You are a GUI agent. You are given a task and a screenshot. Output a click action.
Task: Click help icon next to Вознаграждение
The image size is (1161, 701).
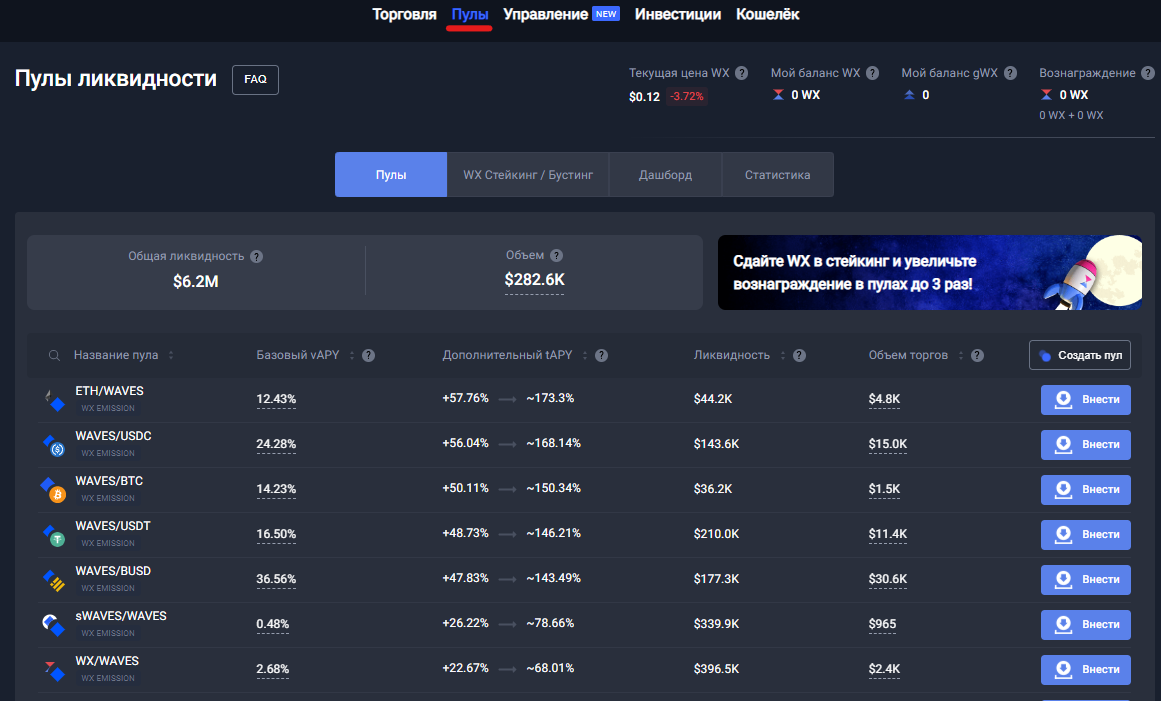coord(1147,73)
